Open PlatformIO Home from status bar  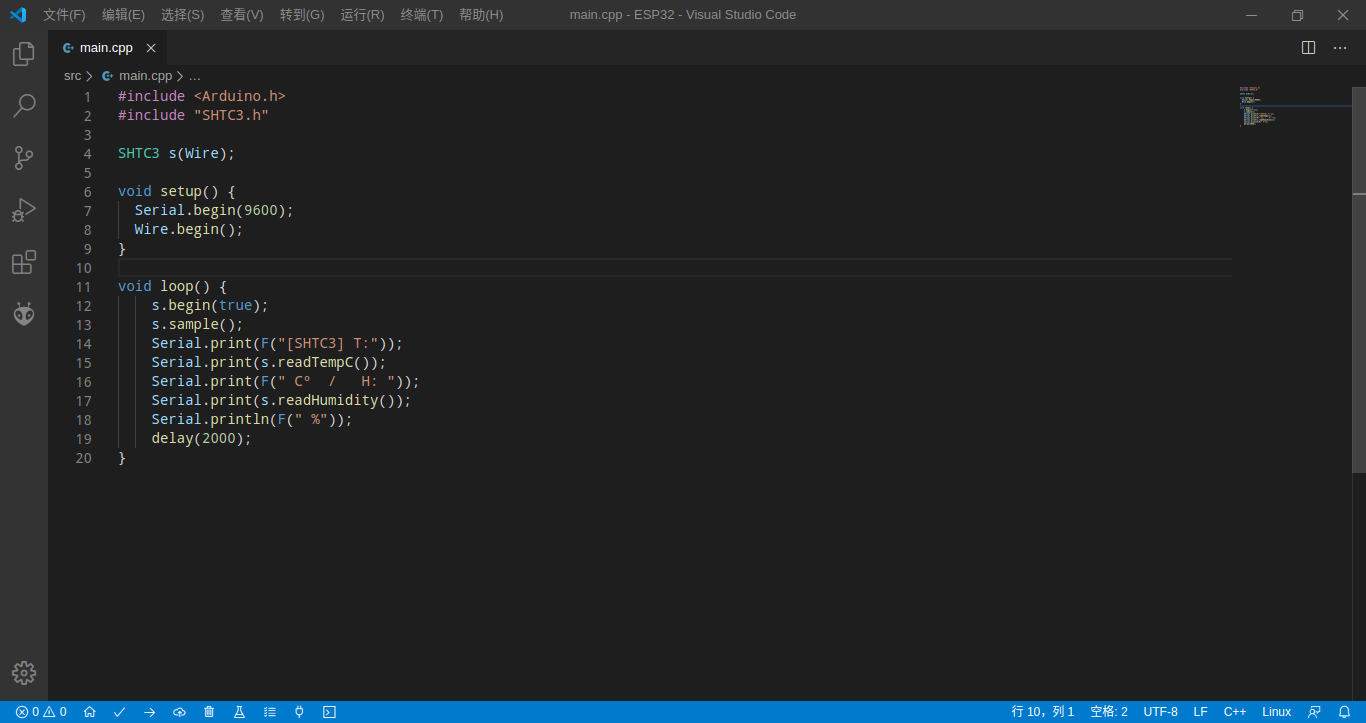(90, 712)
